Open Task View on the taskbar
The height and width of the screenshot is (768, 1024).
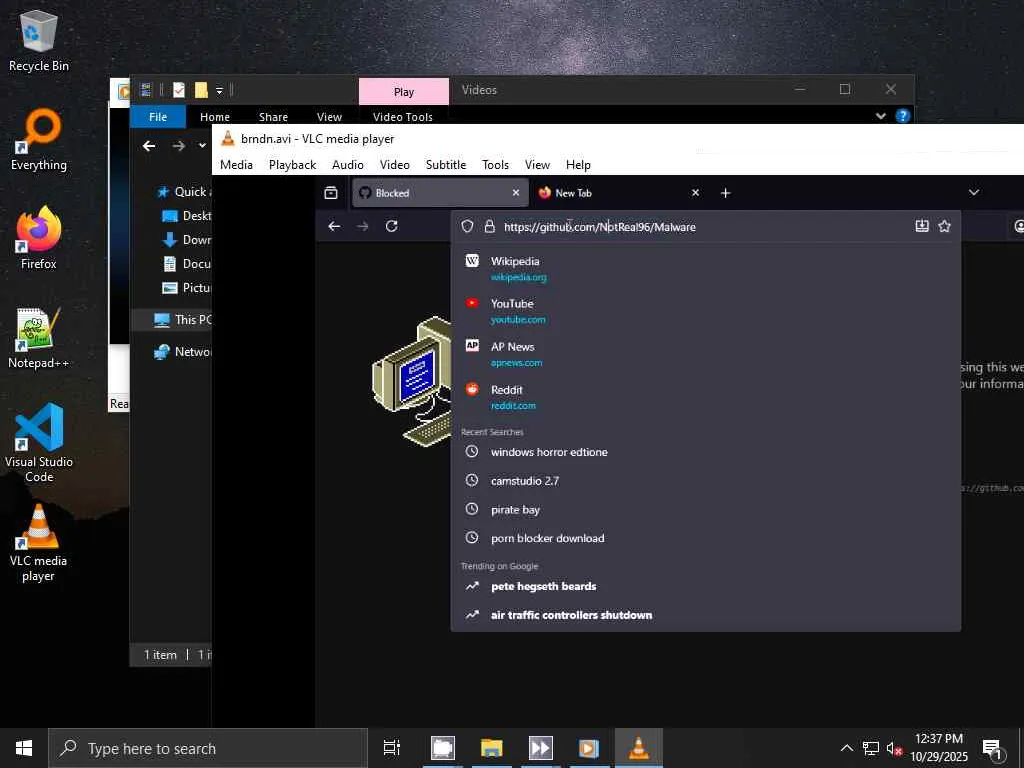(x=392, y=748)
